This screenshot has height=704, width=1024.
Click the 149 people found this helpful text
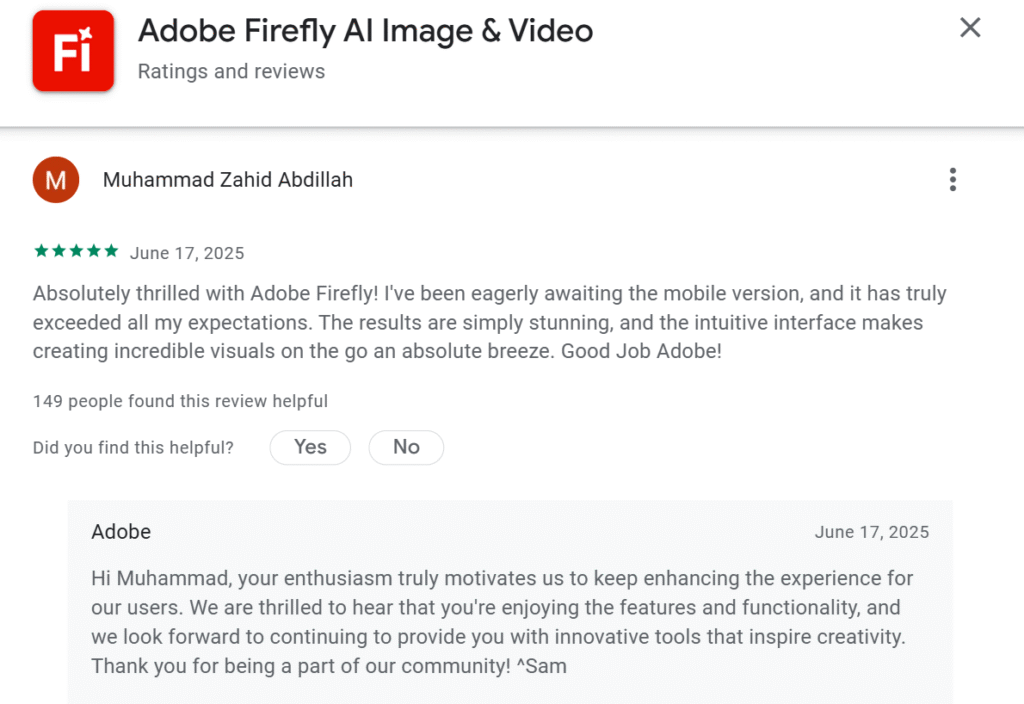coord(180,401)
